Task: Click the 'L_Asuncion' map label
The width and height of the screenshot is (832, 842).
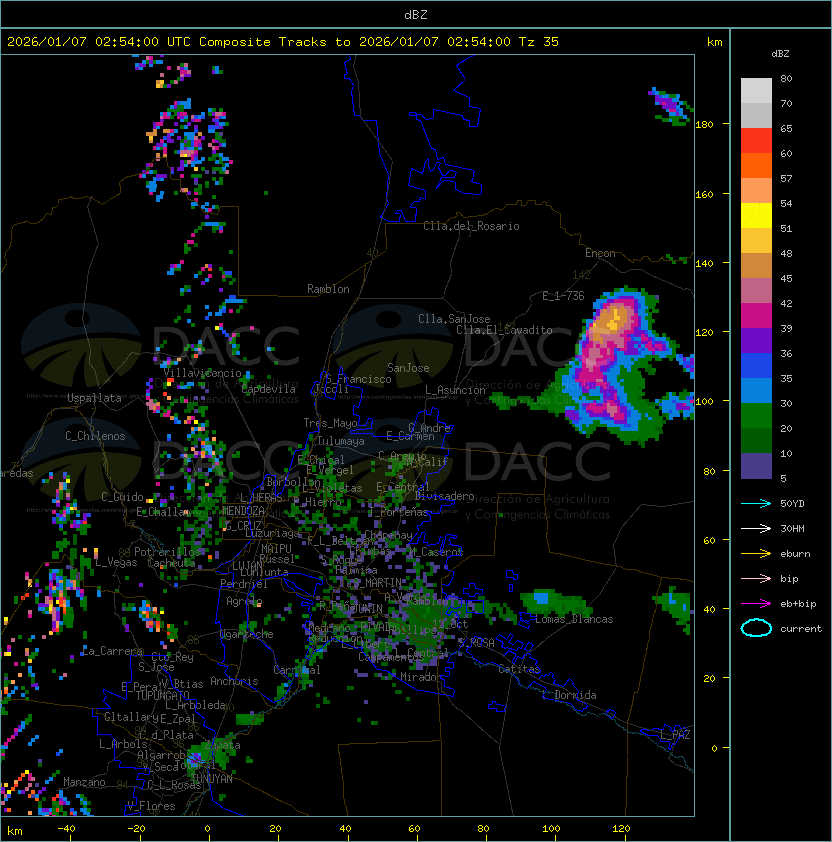Action: (x=455, y=390)
